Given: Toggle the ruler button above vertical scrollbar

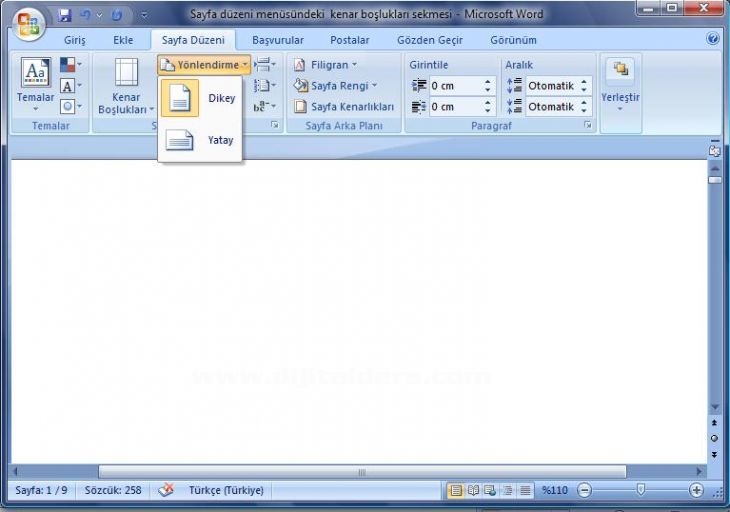Looking at the screenshot, I should (715, 149).
